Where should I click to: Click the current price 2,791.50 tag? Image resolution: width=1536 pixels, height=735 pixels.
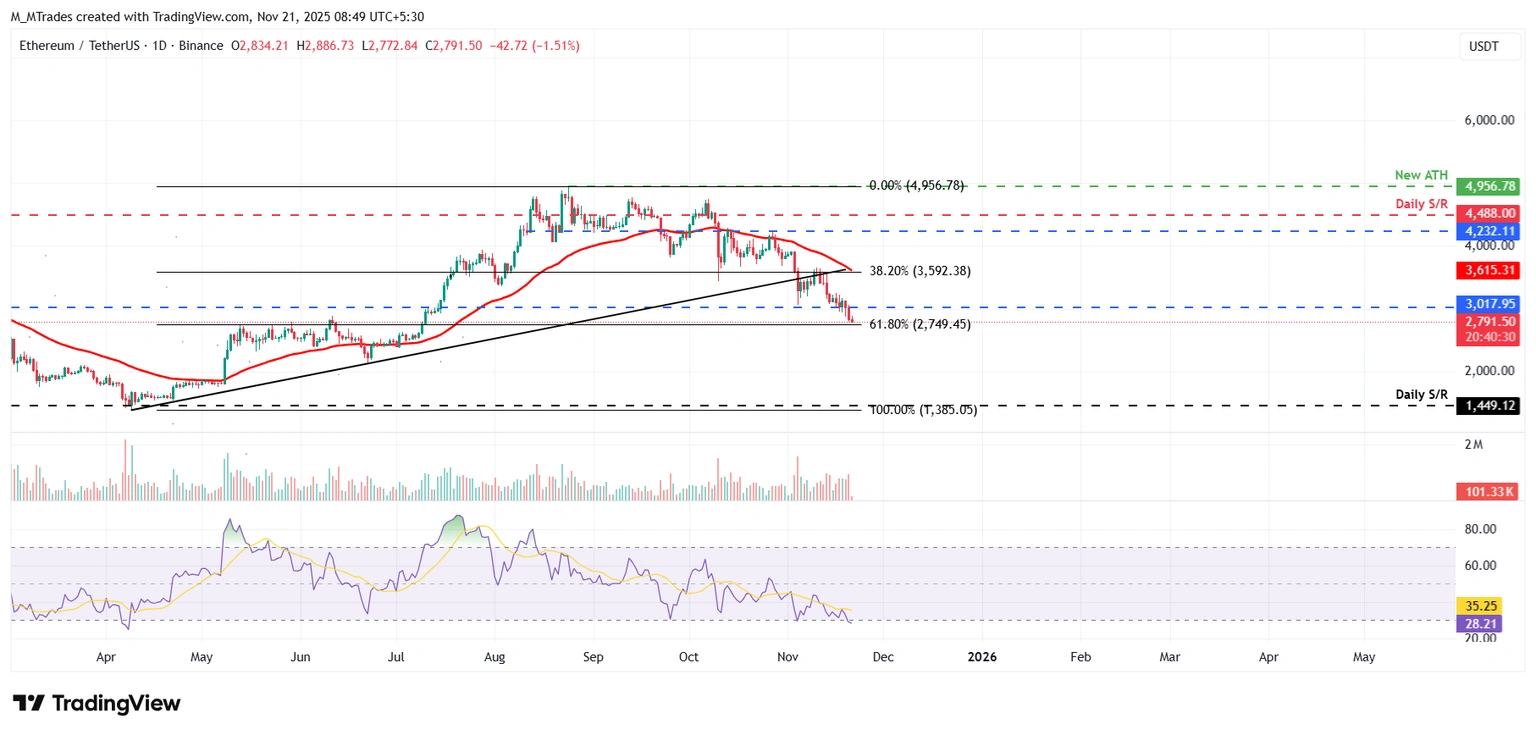pyautogui.click(x=1489, y=322)
